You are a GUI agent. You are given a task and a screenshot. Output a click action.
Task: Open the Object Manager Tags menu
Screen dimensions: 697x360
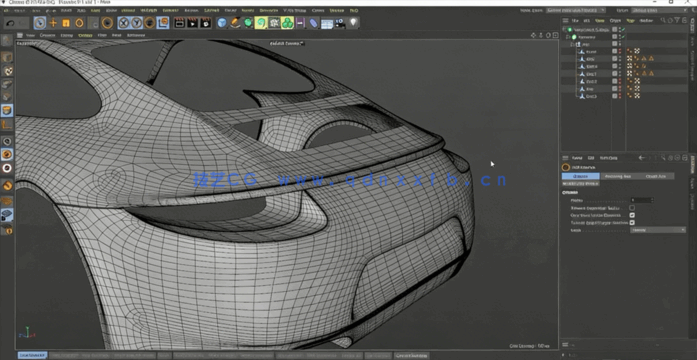coord(630,20)
